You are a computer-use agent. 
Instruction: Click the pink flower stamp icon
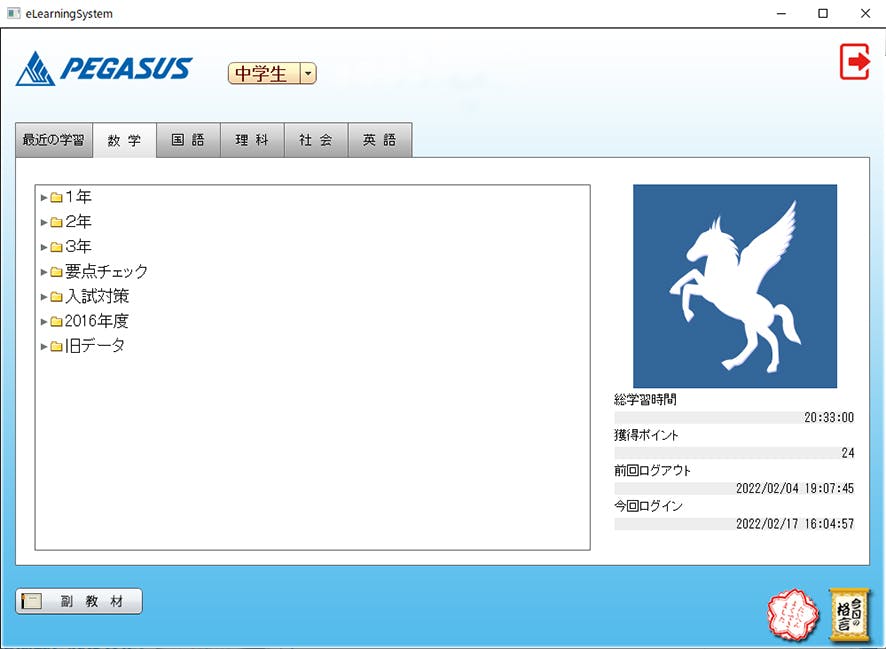pyautogui.click(x=791, y=615)
